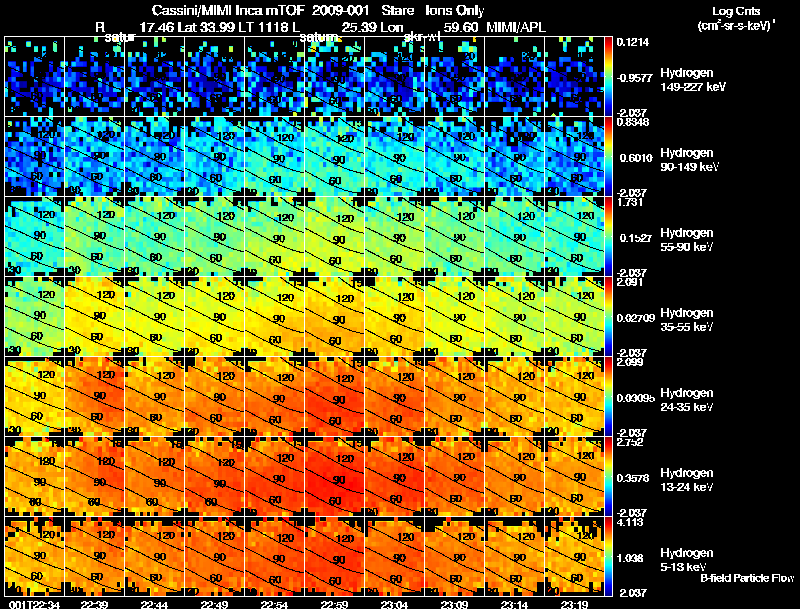Click the color bar next to 35-55 keV row
Screen dimensions: 800x609
[x=608, y=316]
